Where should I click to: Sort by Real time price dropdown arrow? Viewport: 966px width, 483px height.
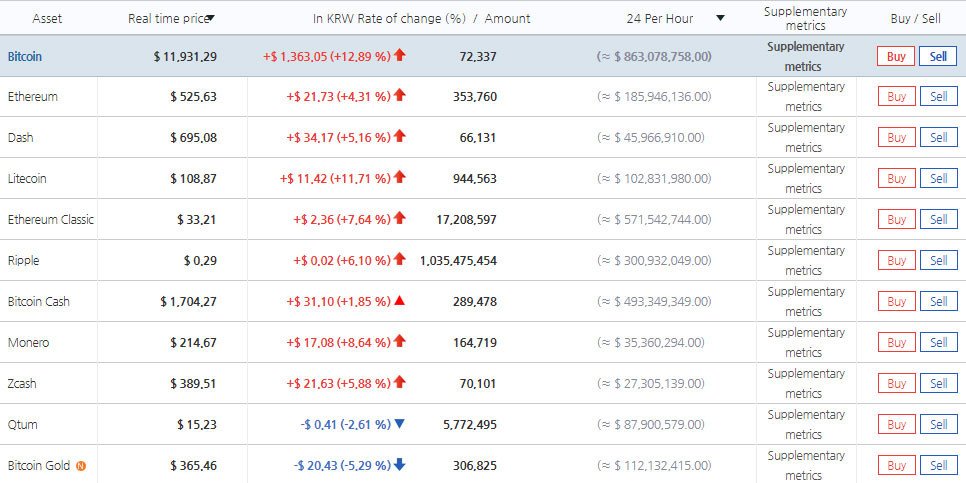(x=210, y=19)
